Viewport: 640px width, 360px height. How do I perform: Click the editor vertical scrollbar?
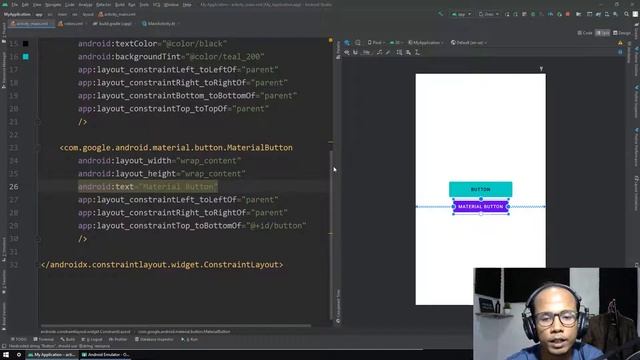point(331,235)
